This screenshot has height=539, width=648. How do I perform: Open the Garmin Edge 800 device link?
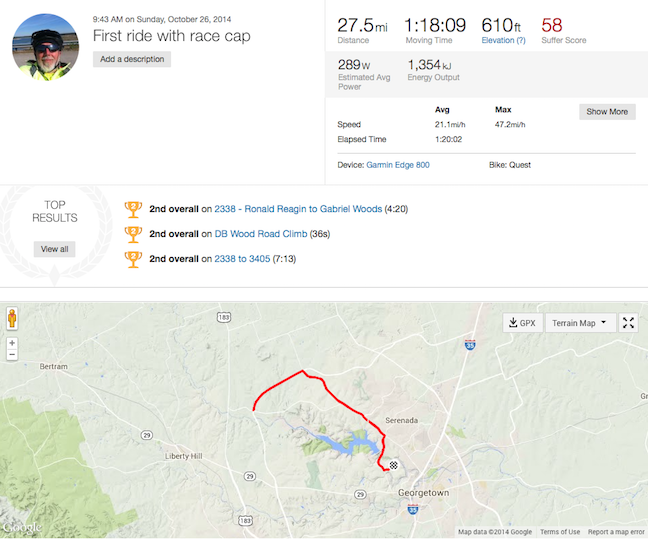click(398, 165)
